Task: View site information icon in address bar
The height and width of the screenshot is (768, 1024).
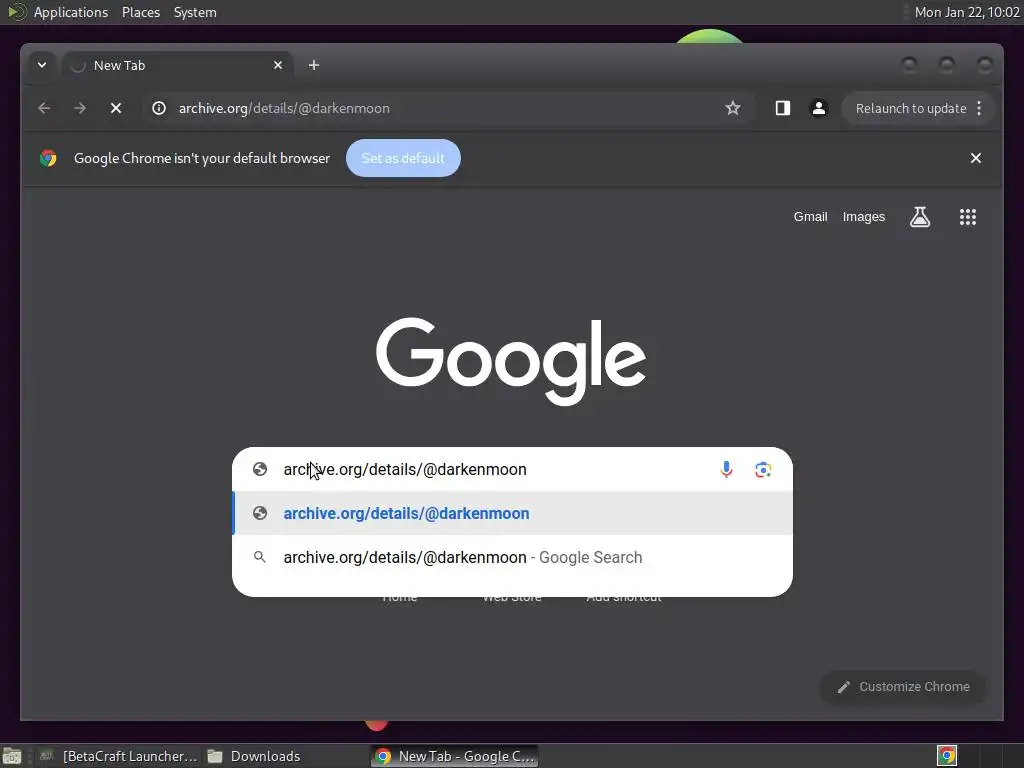Action: point(159,108)
